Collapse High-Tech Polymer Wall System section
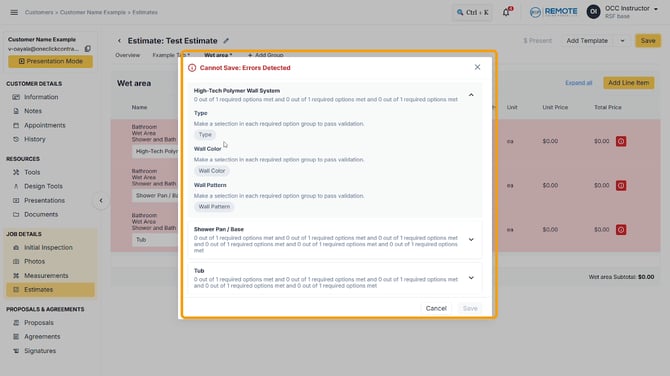 471,95
